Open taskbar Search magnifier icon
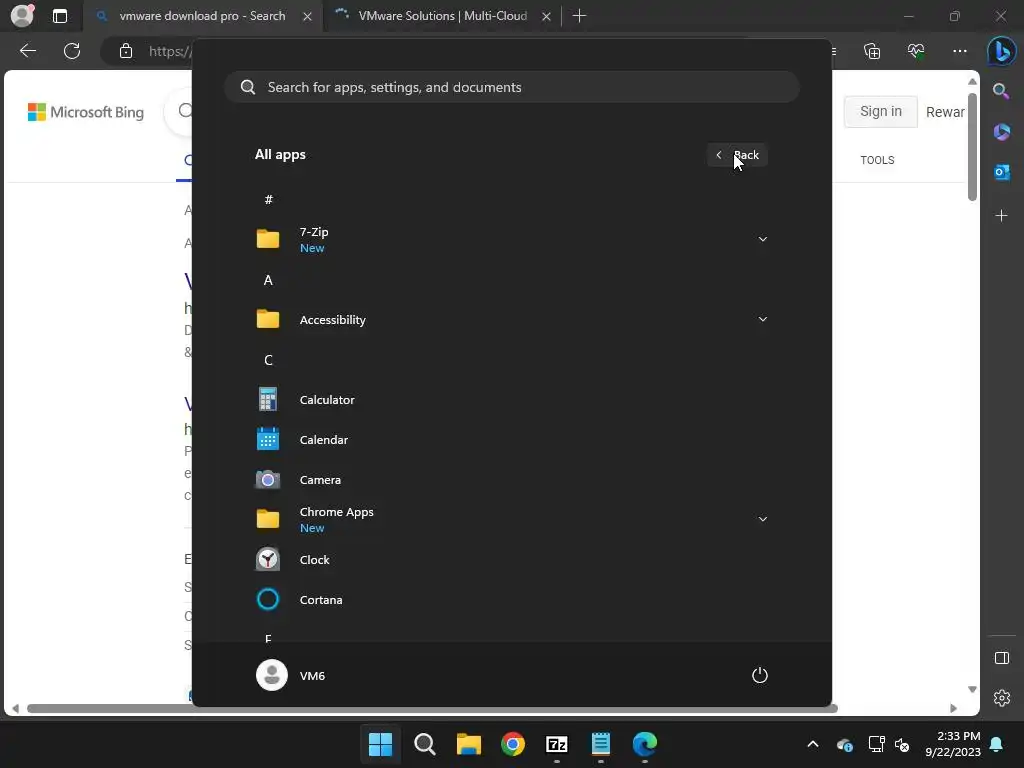 [x=424, y=744]
